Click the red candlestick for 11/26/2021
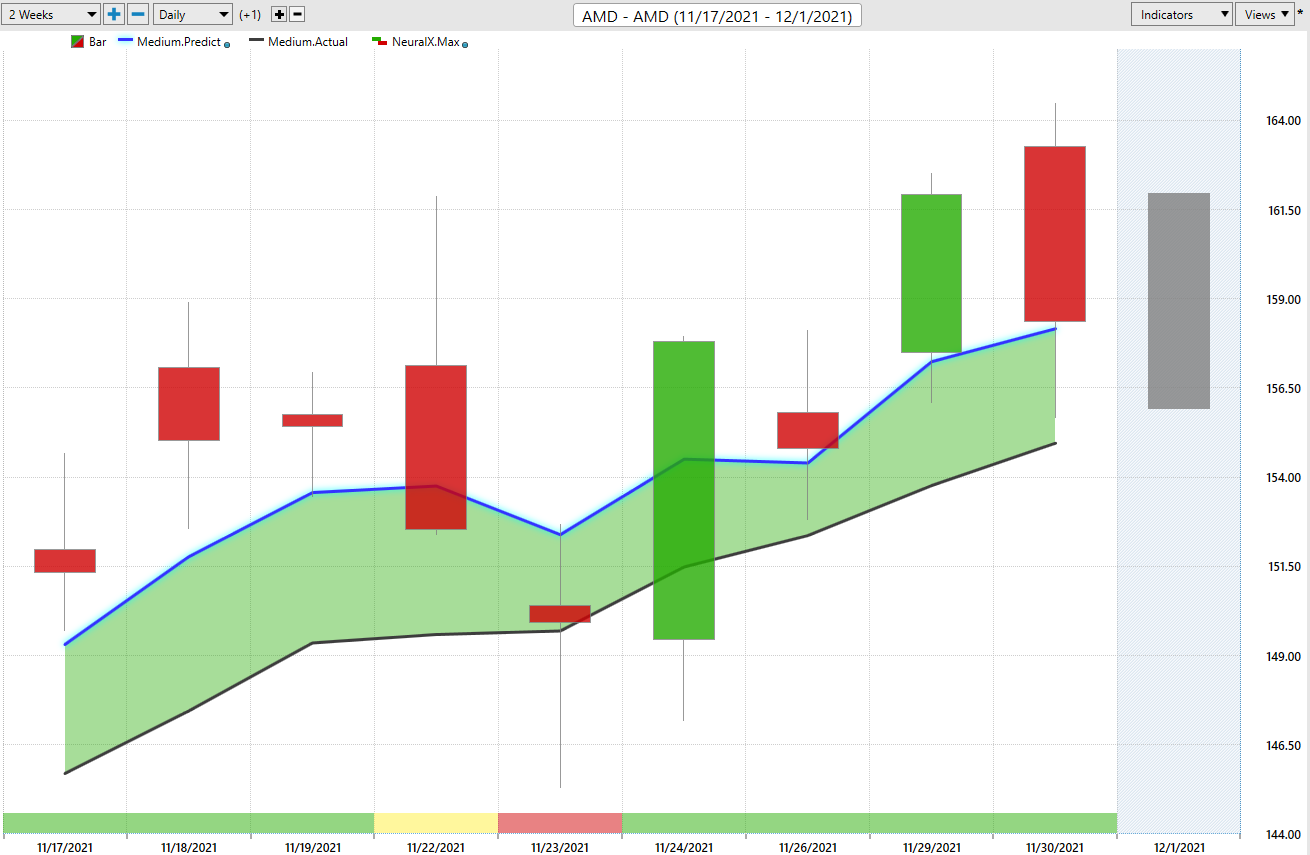 tap(808, 430)
